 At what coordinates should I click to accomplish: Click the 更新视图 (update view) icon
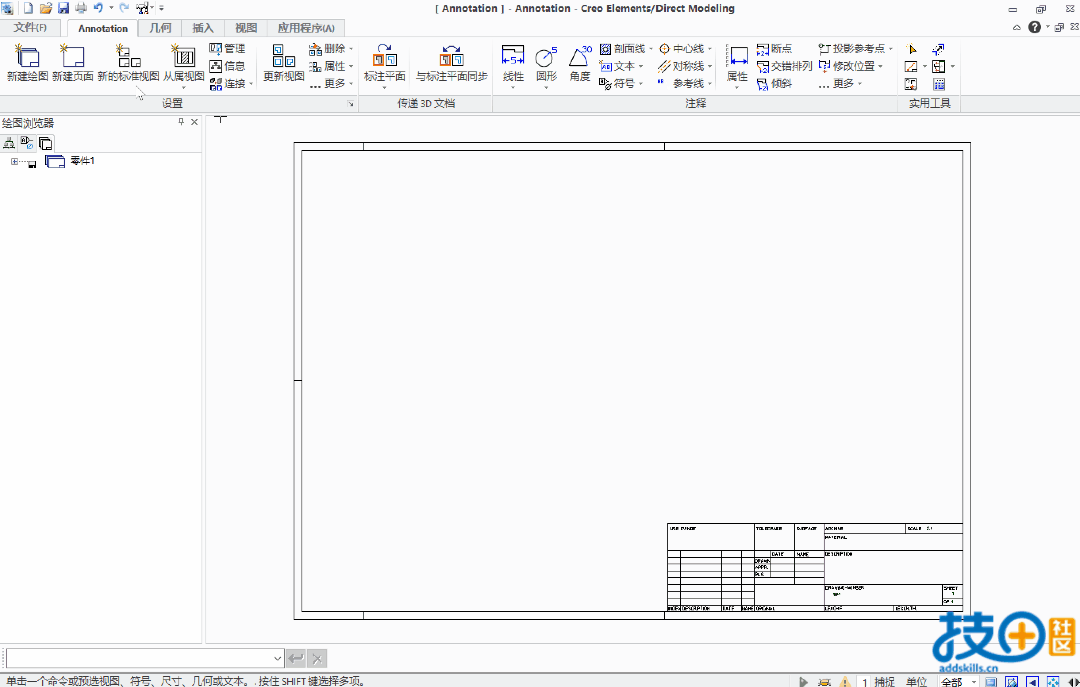[283, 57]
